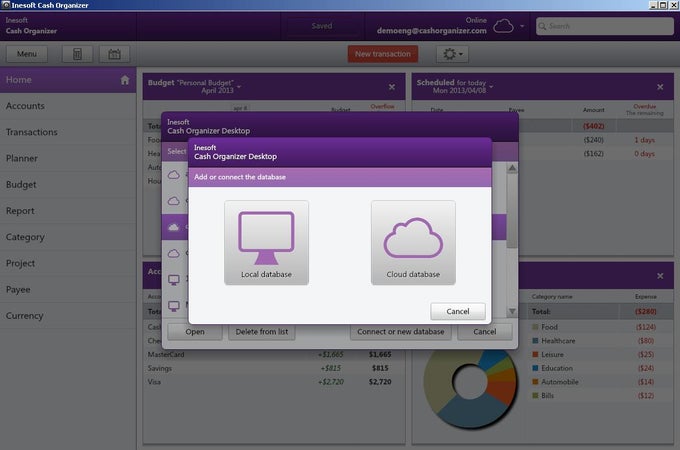Click the Automobile legend color swatch
Viewport: 680px width, 450px height.
pos(535,382)
